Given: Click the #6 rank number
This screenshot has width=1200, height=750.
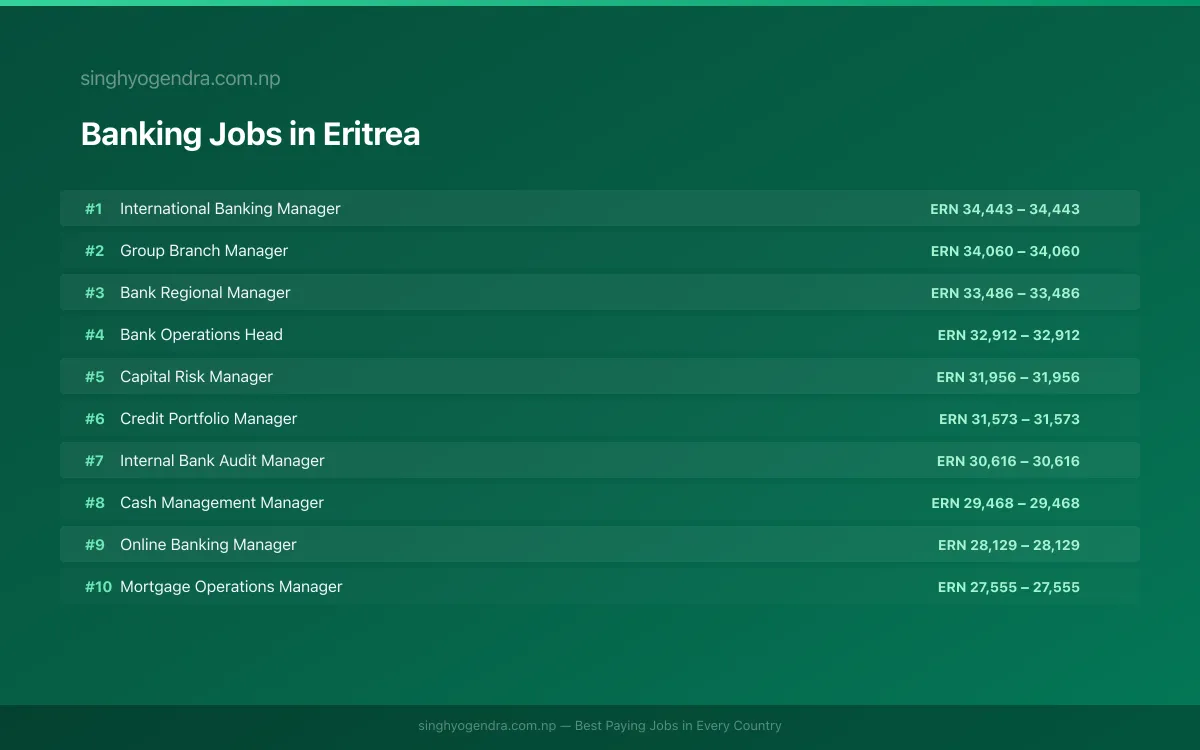Looking at the screenshot, I should tap(94, 419).
